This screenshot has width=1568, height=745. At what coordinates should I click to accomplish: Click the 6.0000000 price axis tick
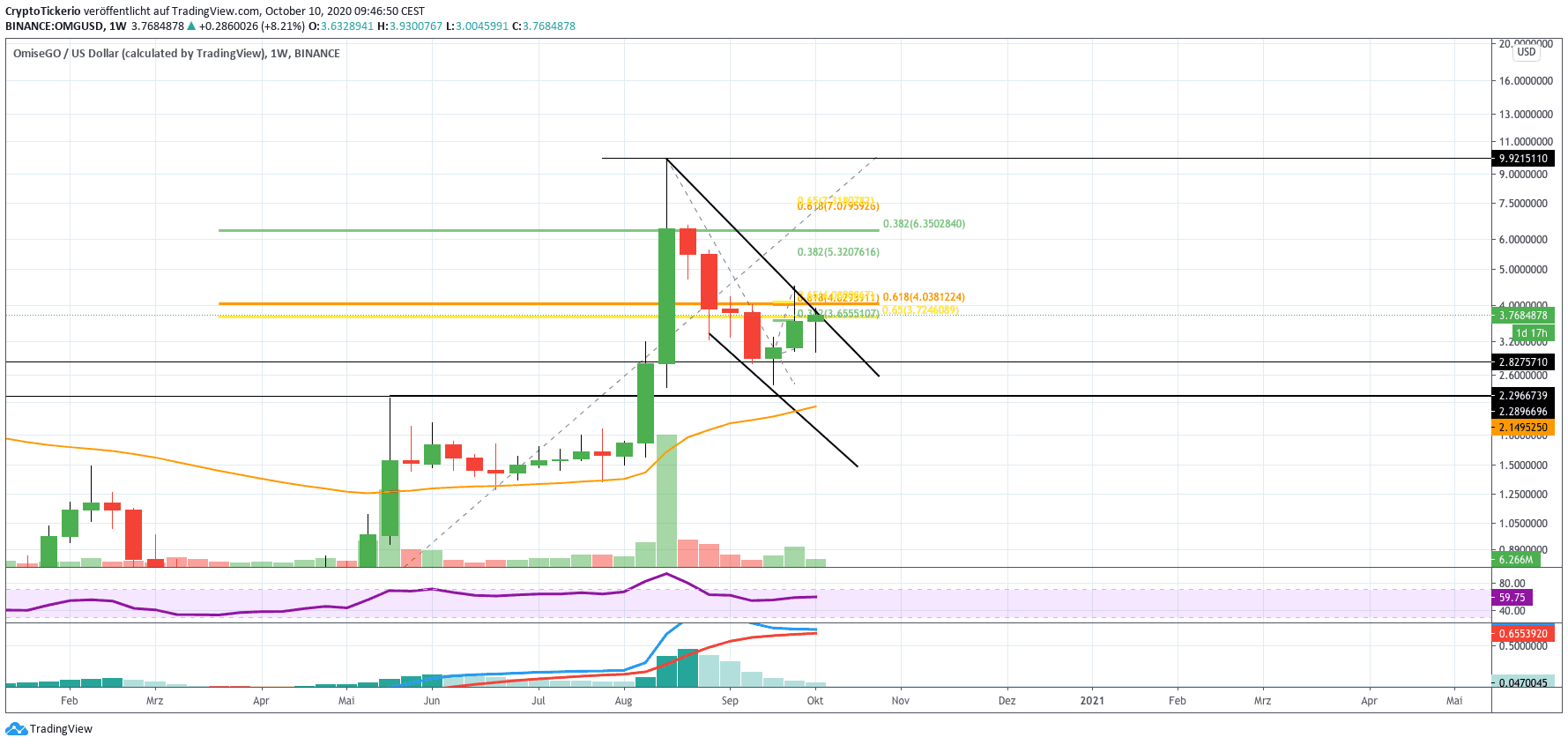click(x=1523, y=240)
